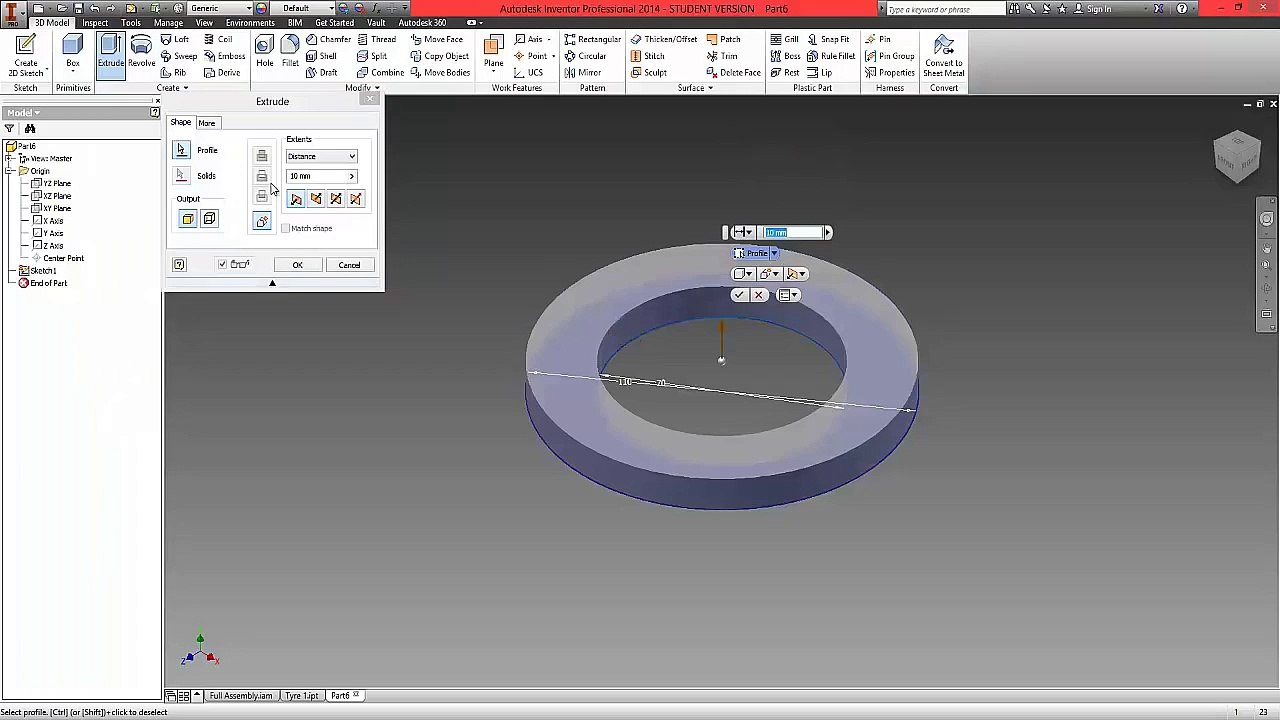Open the Fillet tool
This screenshot has width=1280, height=720.
(x=290, y=52)
